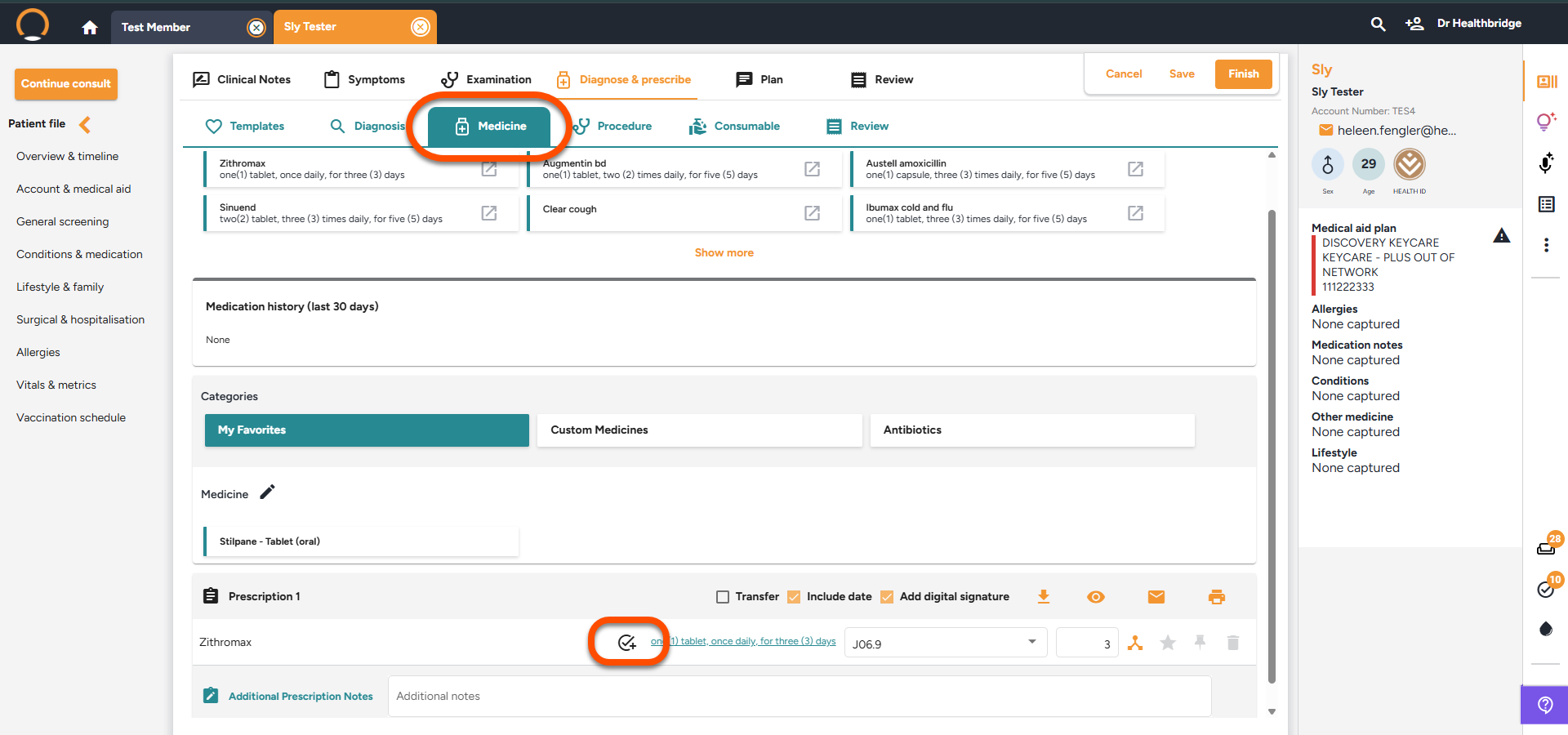
Task: Open the Consumable sub-tab
Action: [x=734, y=126]
